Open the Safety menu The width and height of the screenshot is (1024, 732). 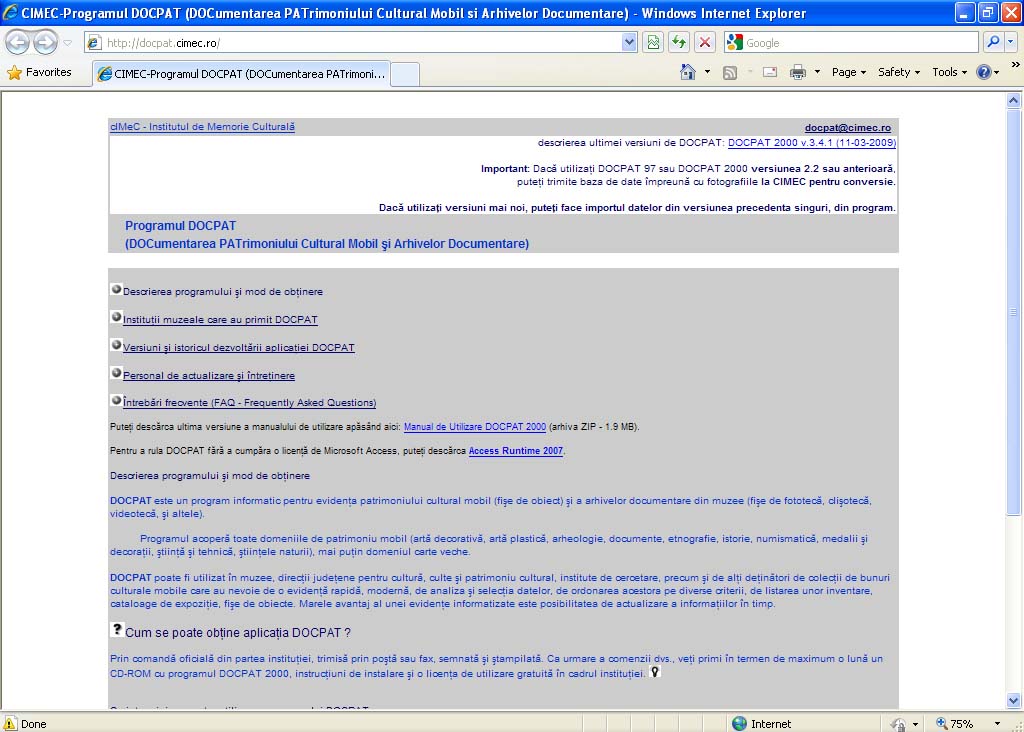pos(899,72)
